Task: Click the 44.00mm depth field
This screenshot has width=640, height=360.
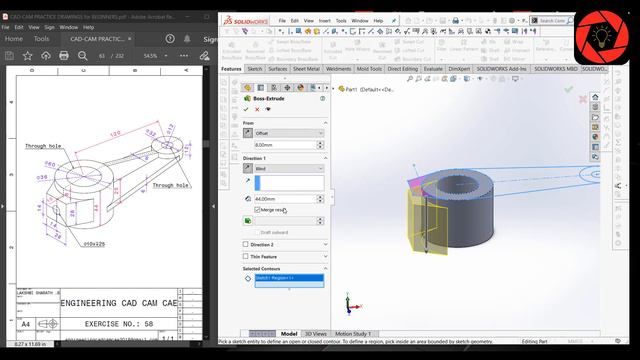Action: (284, 199)
